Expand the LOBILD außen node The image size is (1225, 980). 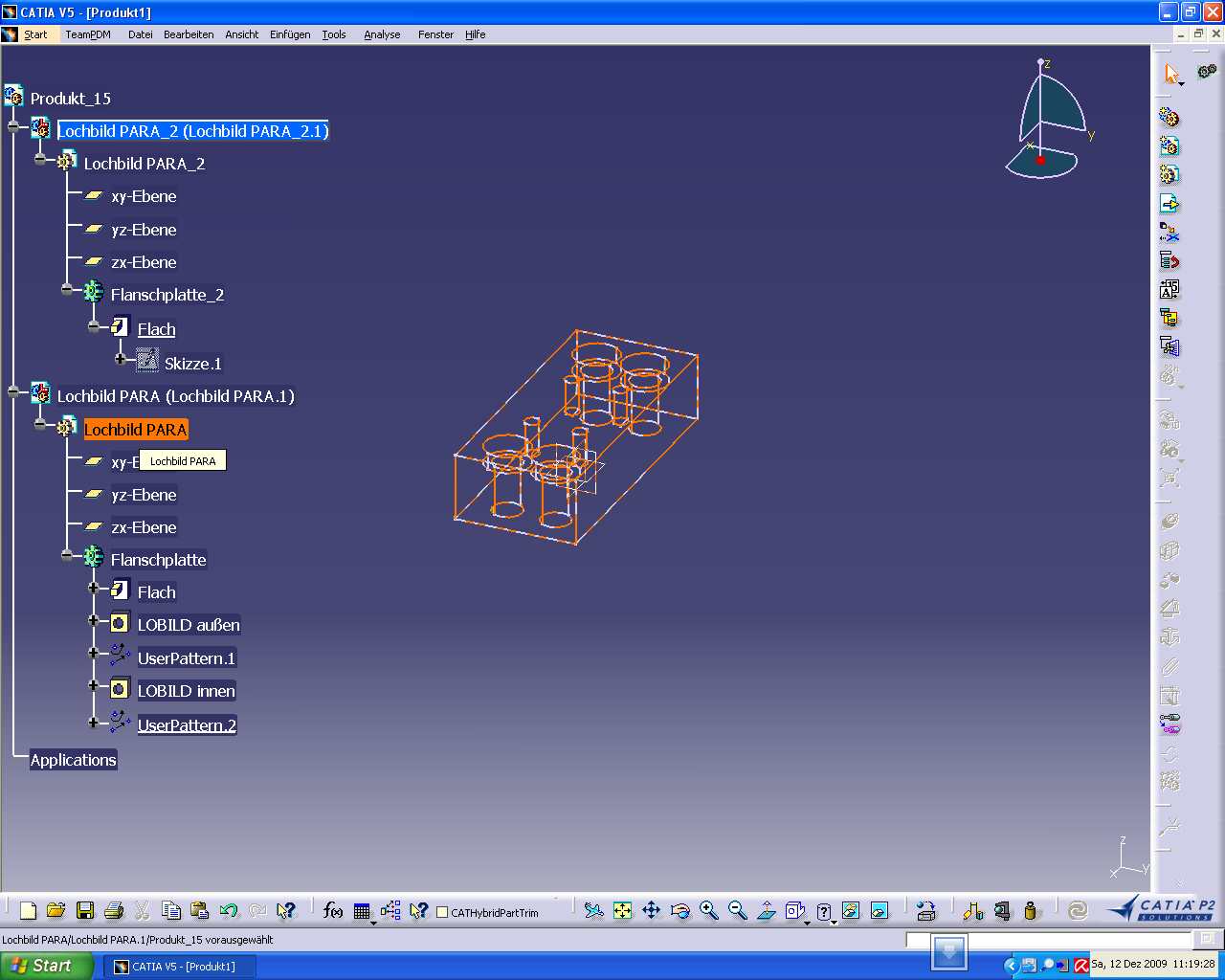point(94,620)
